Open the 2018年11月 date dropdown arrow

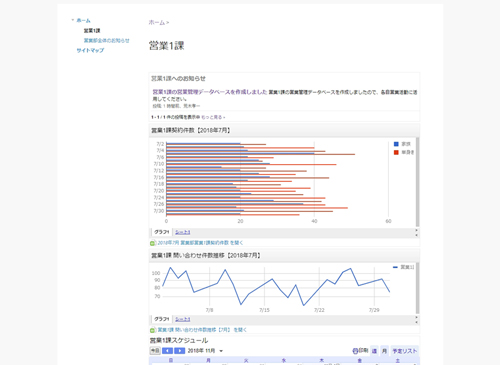[221, 351]
